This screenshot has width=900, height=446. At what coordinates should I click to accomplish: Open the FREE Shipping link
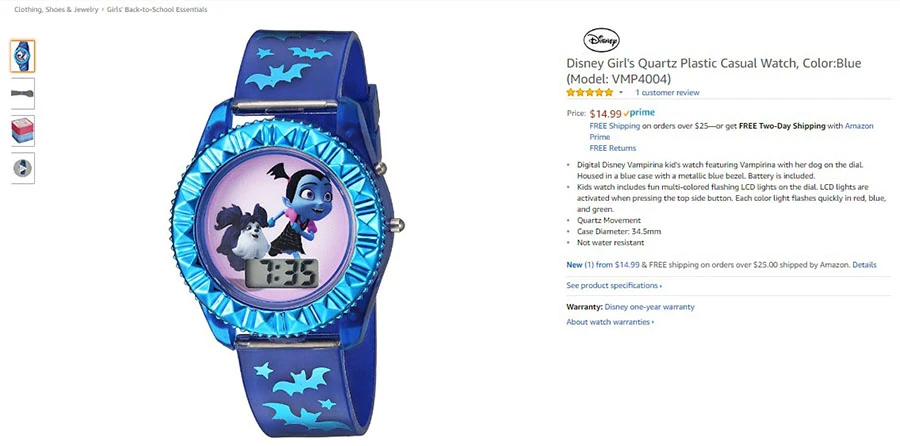point(615,126)
